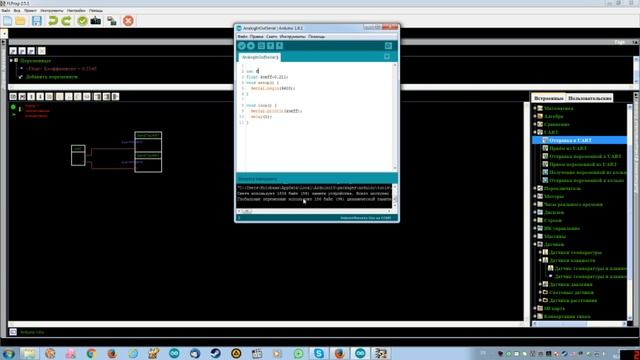Viewport: 640px width, 360px height.
Task: Collapse UART category in block library
Action: (x=535, y=132)
